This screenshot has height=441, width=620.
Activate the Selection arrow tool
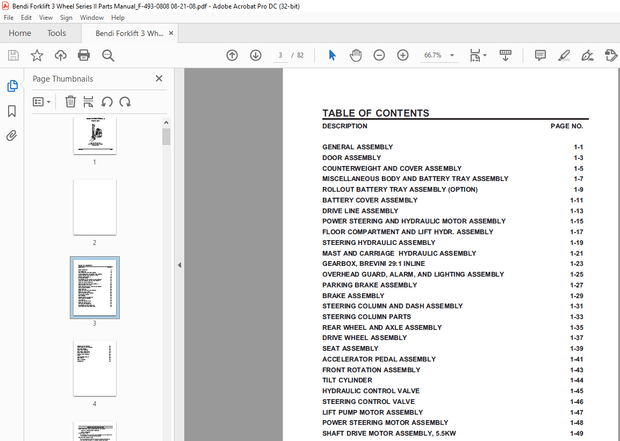tap(332, 55)
